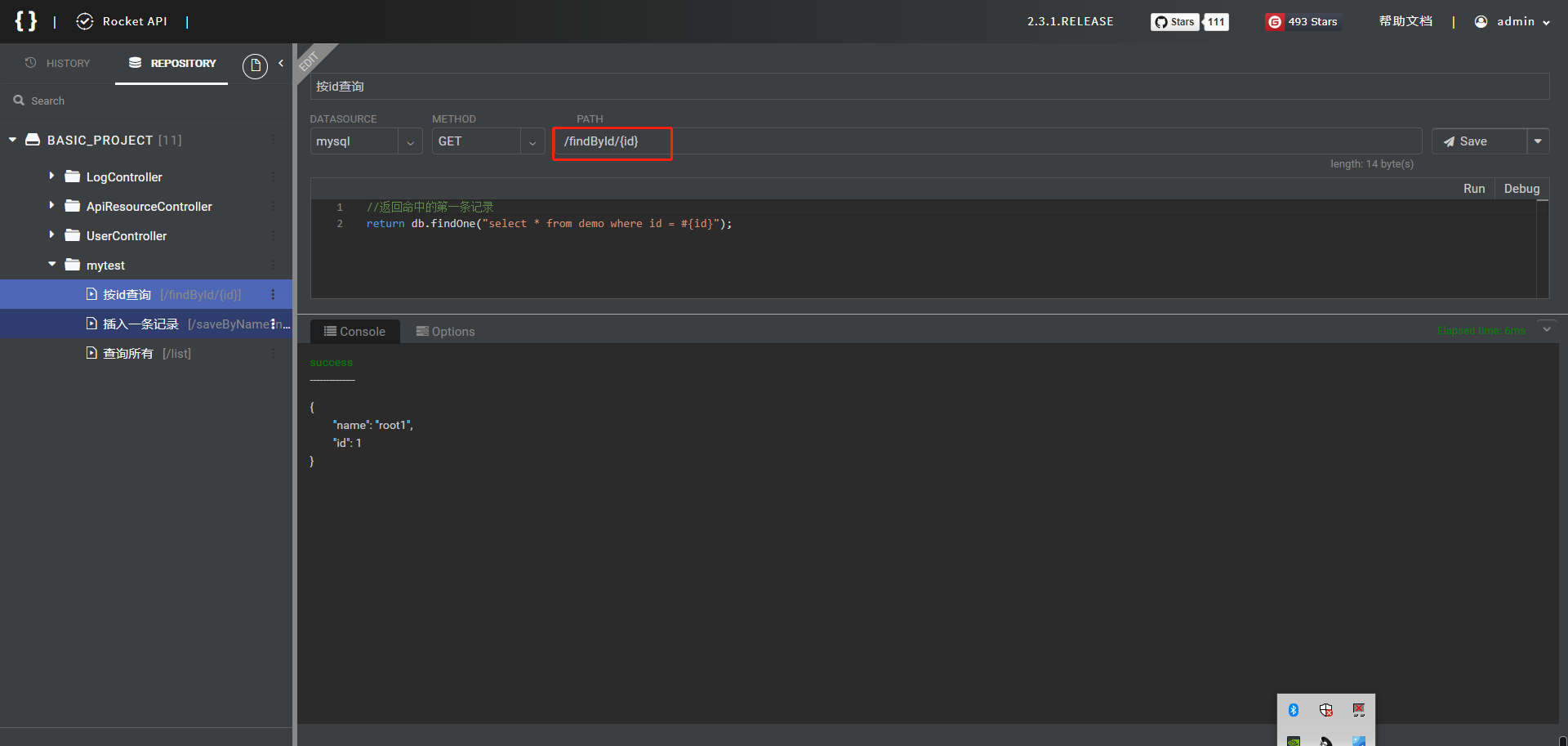Viewport: 1568px width, 746px height.
Task: Collapse the console panel with the chevron
Action: point(1547,329)
